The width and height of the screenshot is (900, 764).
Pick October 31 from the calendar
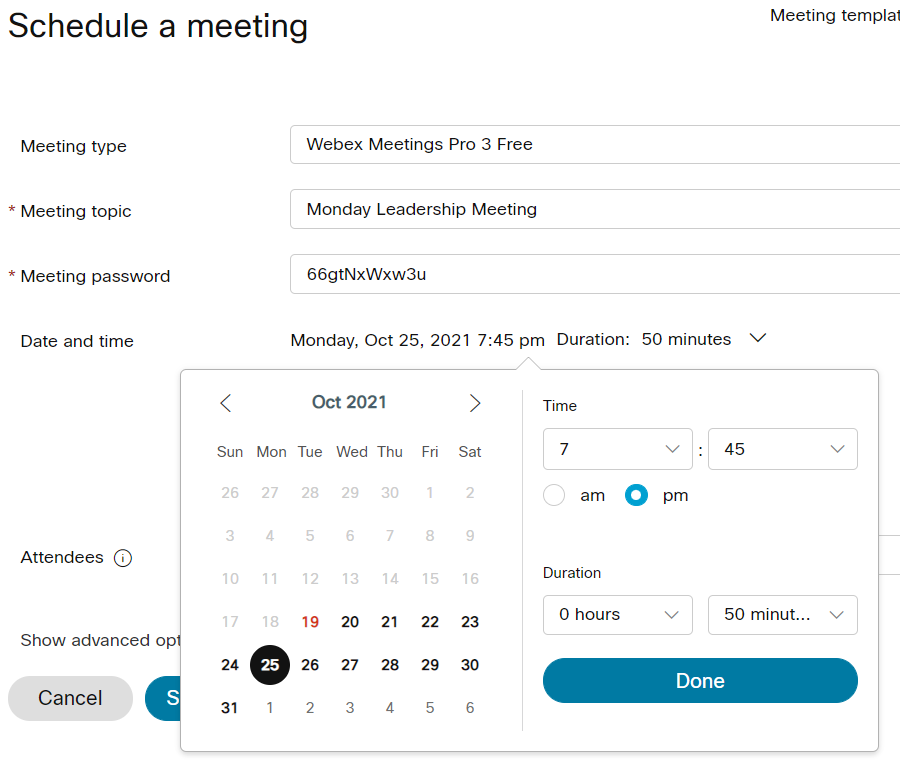point(229,707)
